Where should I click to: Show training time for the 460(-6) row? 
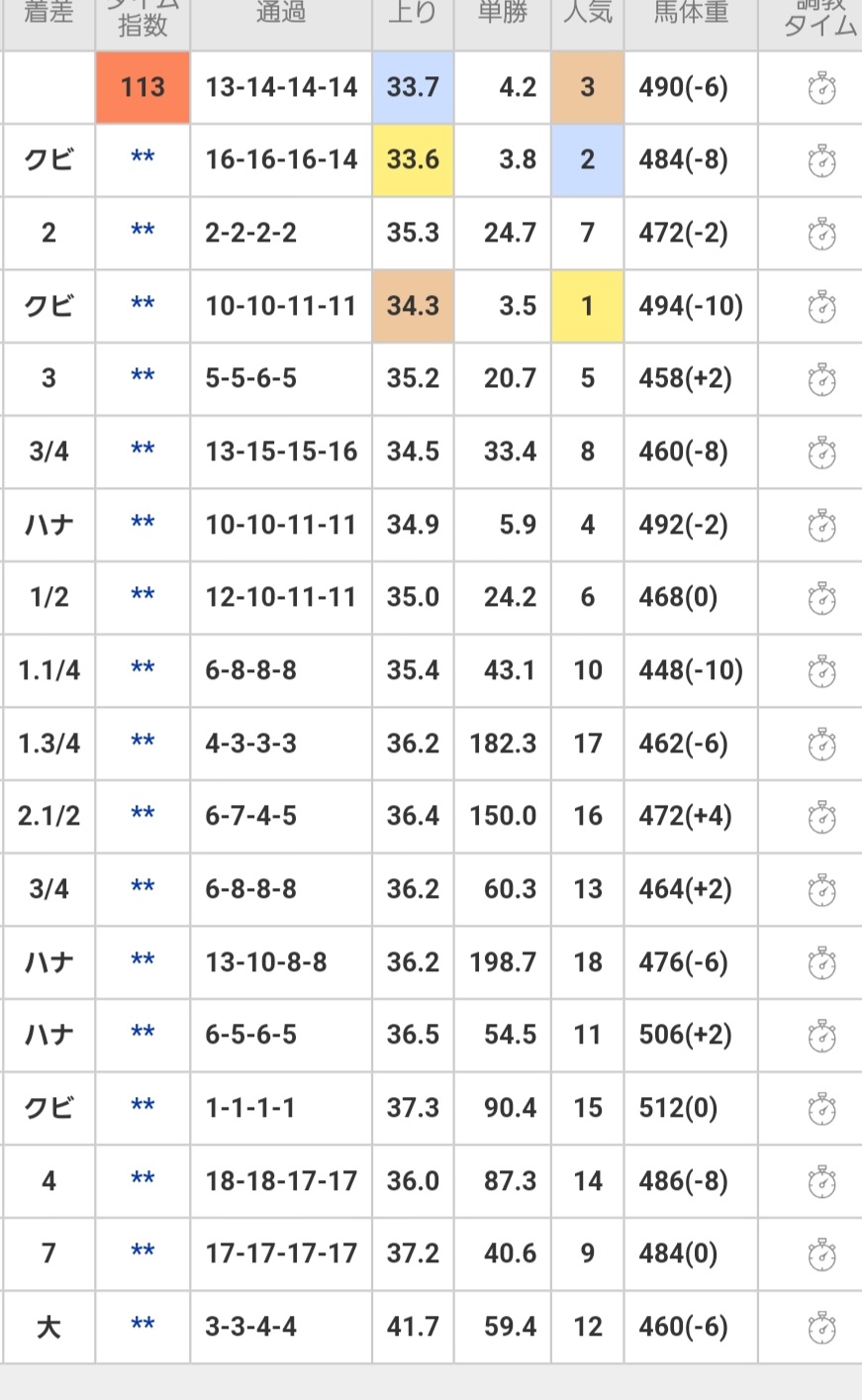(821, 1328)
